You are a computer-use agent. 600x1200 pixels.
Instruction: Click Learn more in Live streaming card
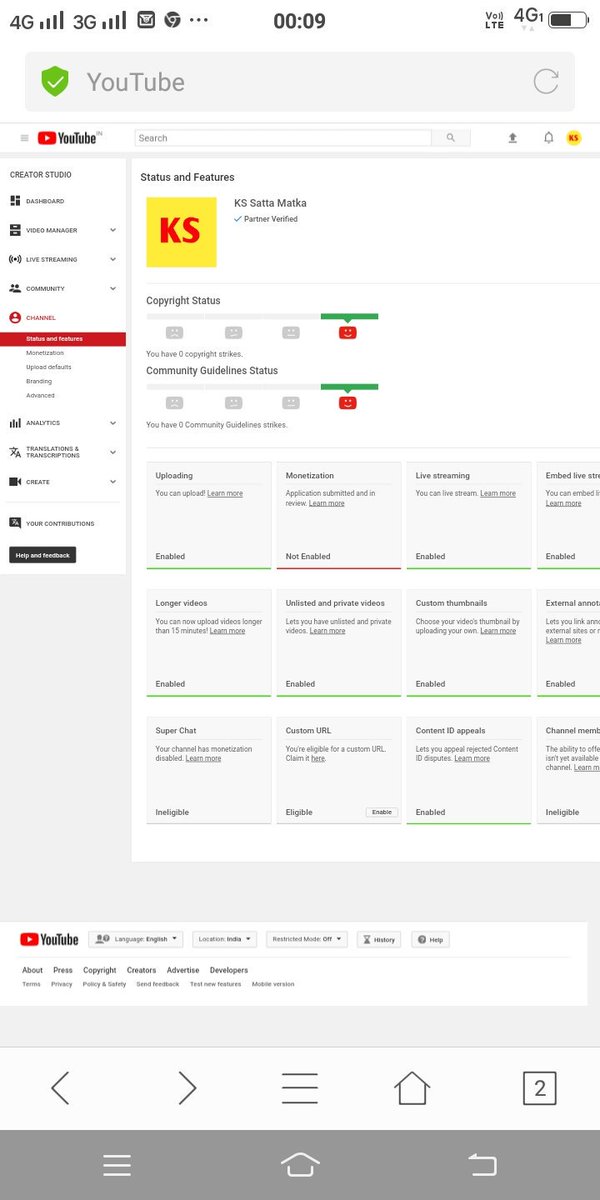[498, 493]
